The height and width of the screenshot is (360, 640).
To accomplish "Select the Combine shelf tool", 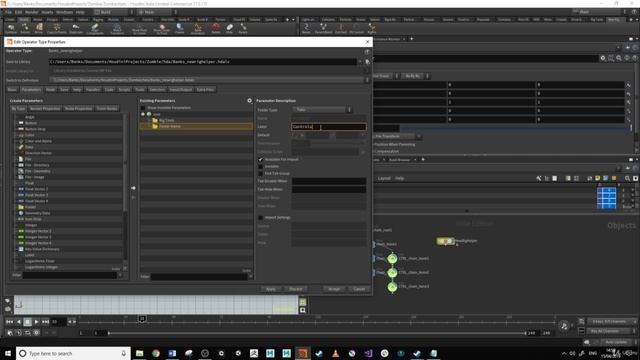I will (x=11, y=29).
